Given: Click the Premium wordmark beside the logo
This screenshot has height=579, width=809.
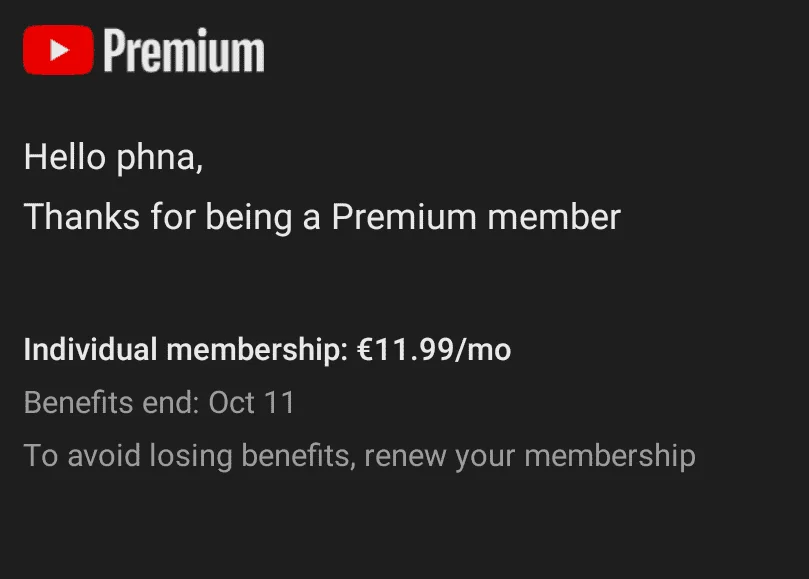Looking at the screenshot, I should point(184,51).
